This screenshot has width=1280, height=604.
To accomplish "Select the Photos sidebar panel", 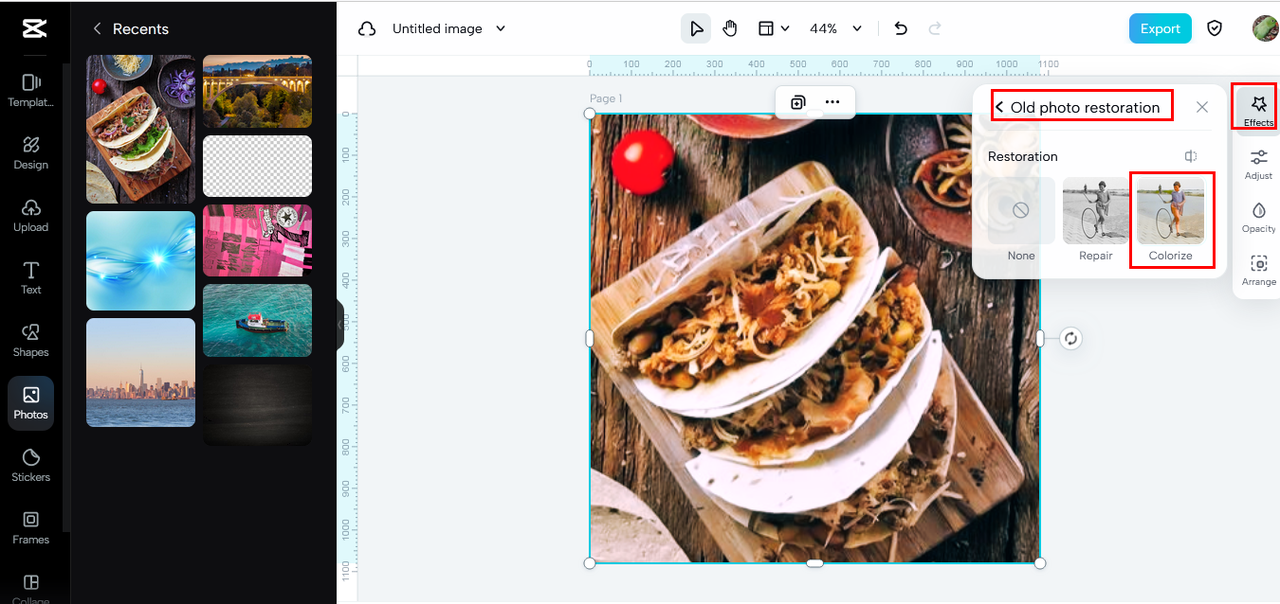I will pyautogui.click(x=31, y=402).
